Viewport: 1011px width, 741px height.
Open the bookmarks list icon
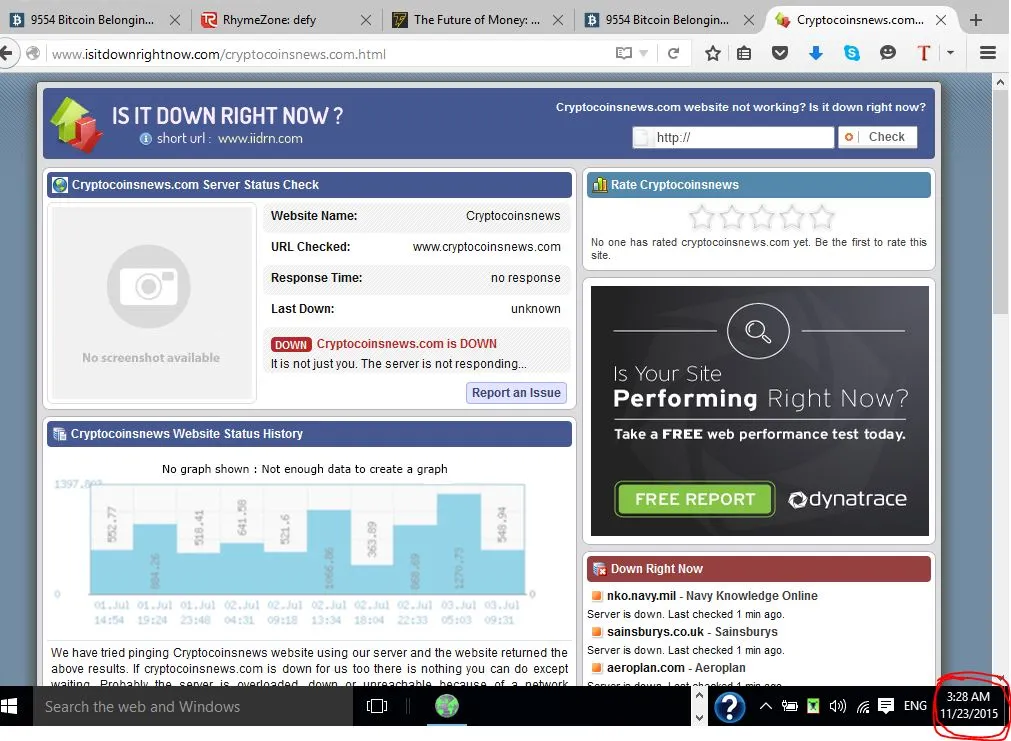[744, 54]
